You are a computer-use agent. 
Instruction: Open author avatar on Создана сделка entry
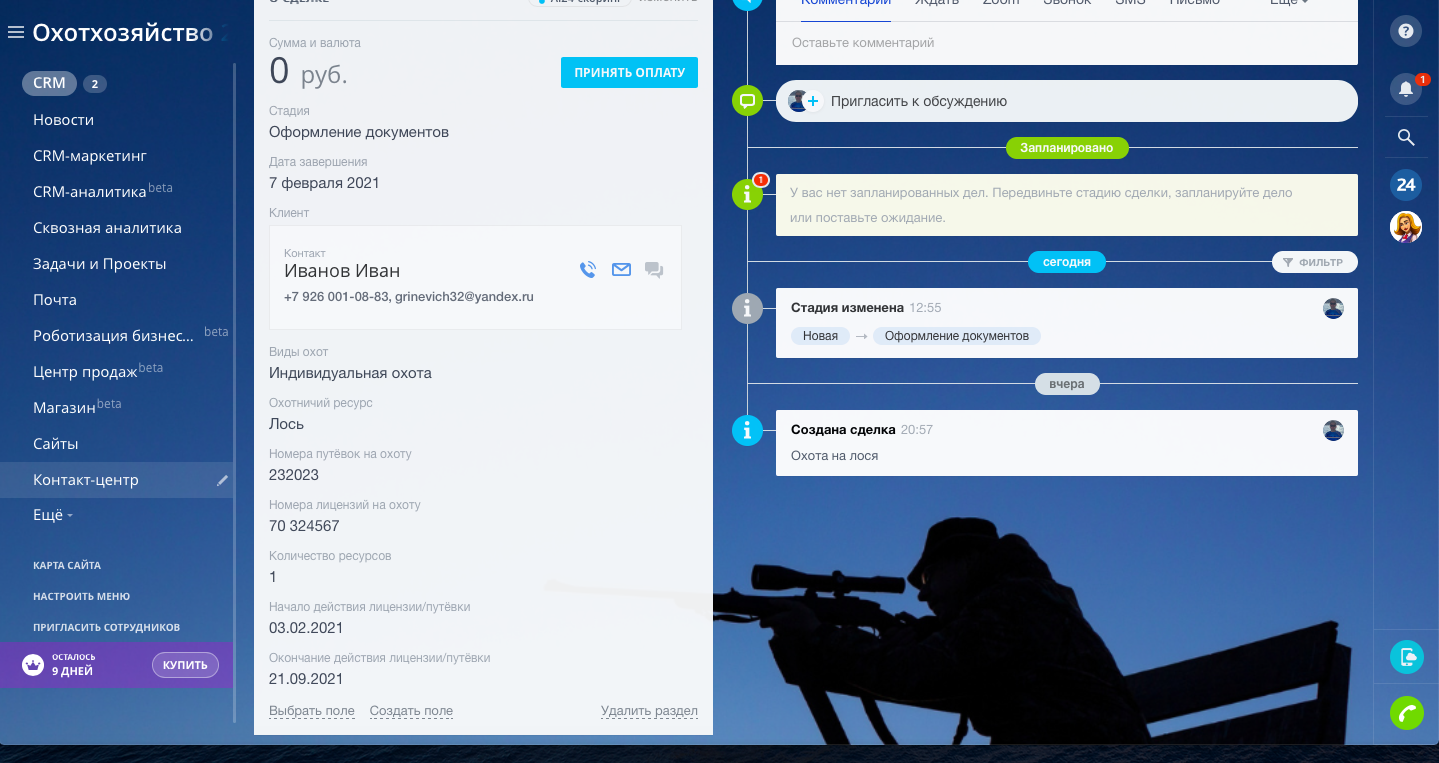1333,430
